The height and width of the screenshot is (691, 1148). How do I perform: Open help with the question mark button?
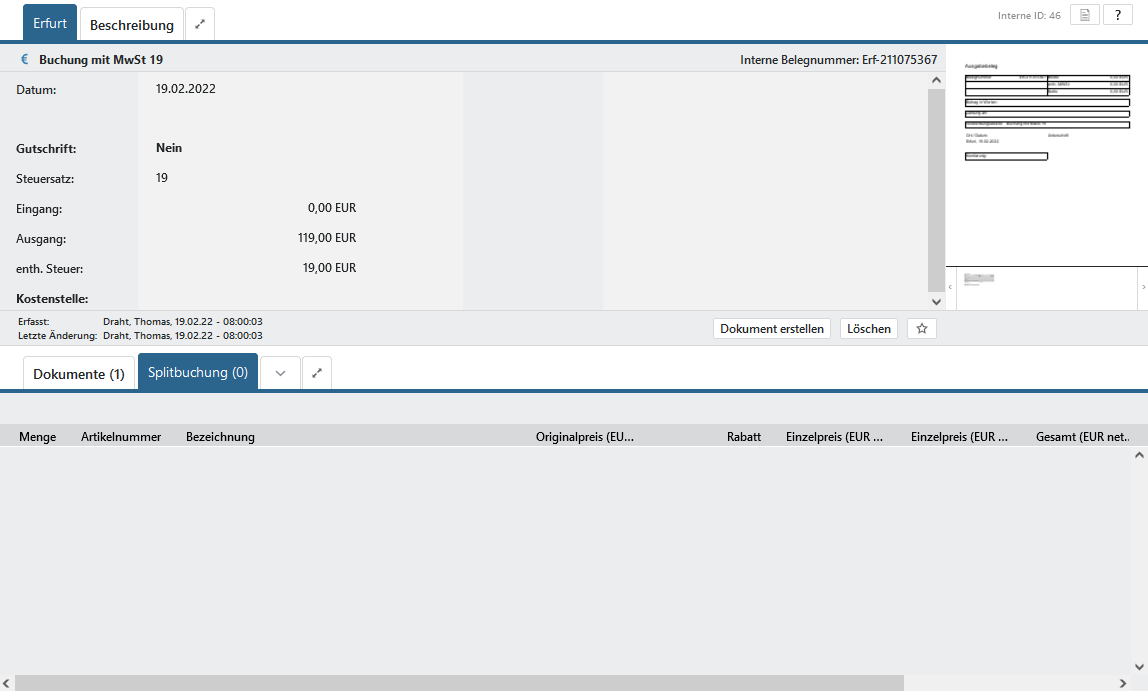(x=1118, y=15)
